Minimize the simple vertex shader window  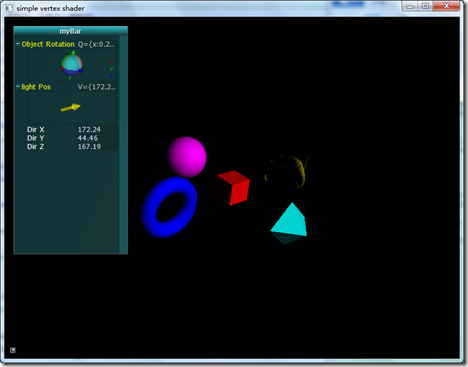[410, 6]
